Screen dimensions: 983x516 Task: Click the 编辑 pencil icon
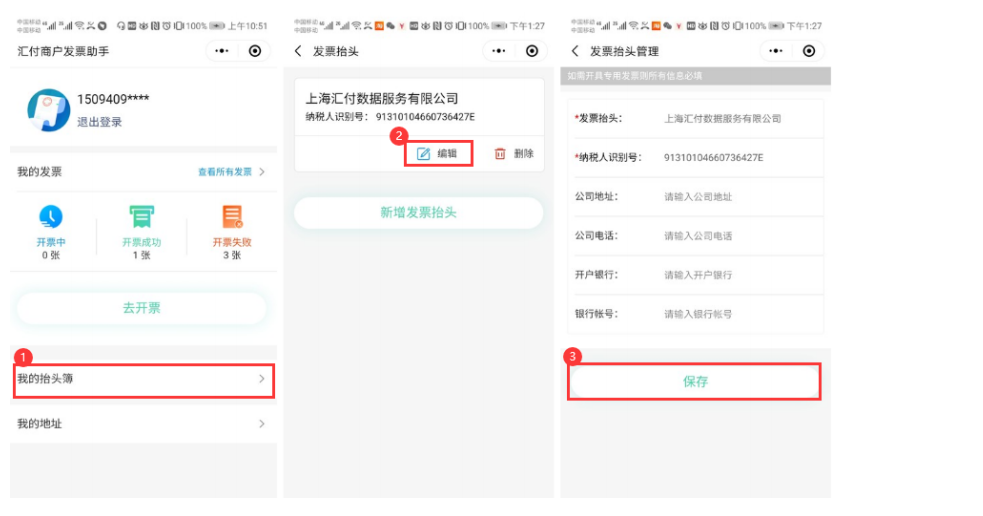point(424,154)
